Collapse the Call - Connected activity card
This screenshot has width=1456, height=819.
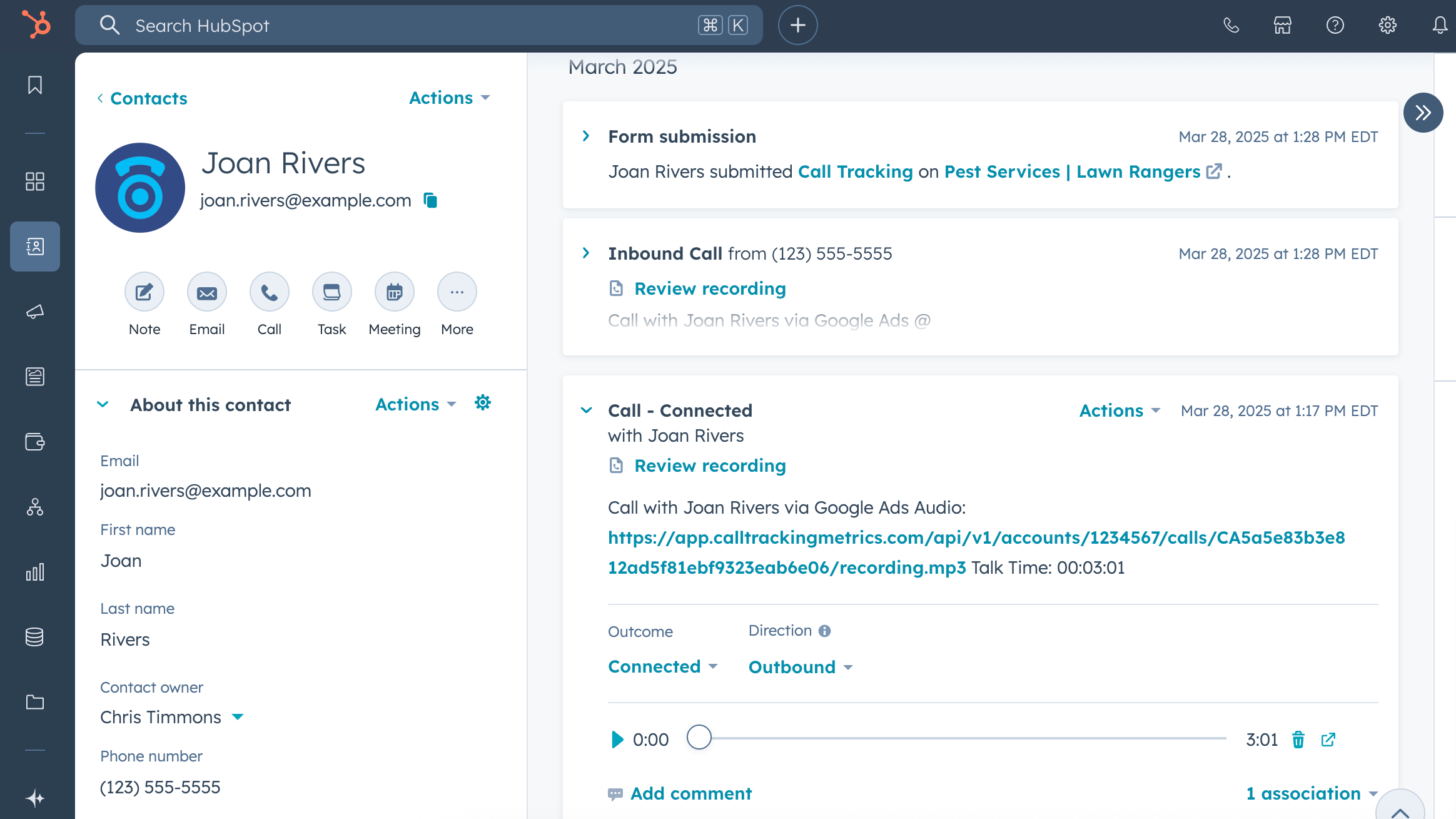(587, 410)
